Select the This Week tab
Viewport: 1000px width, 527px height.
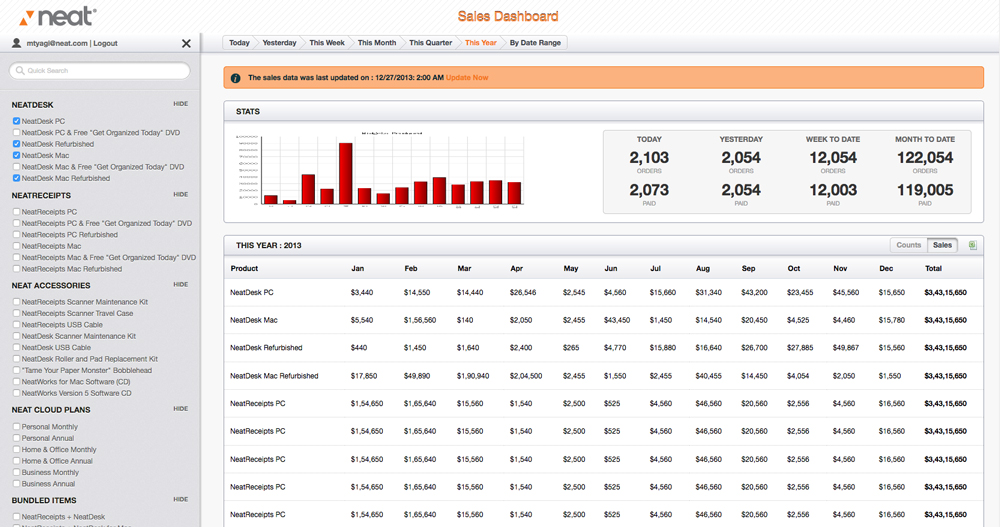pyautogui.click(x=327, y=43)
